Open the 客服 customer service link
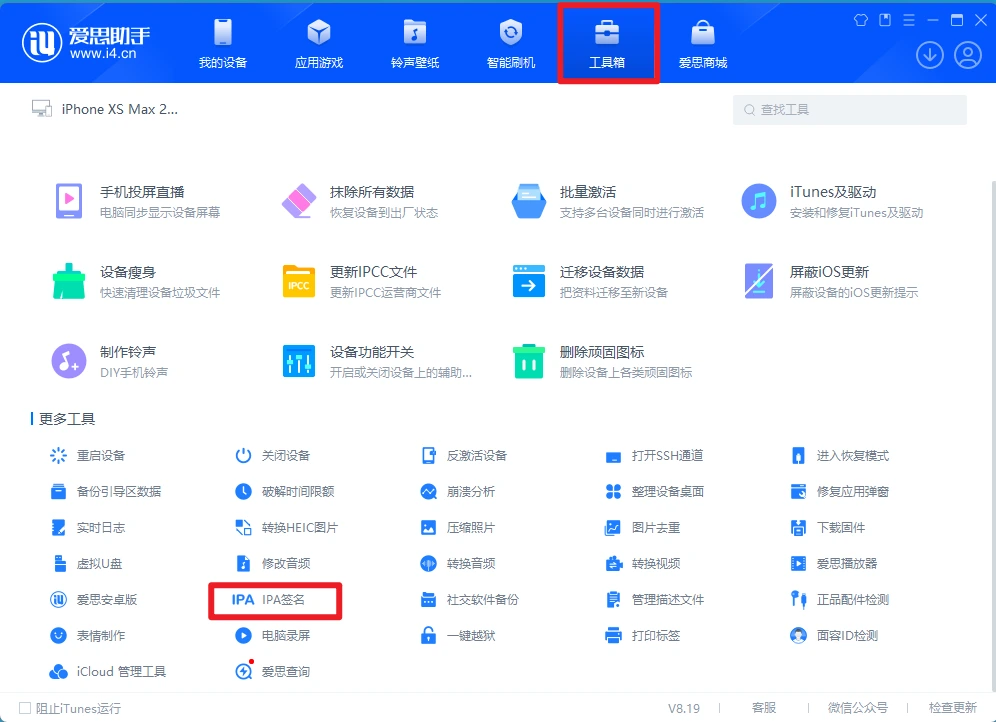This screenshot has height=722, width=996. (x=764, y=707)
